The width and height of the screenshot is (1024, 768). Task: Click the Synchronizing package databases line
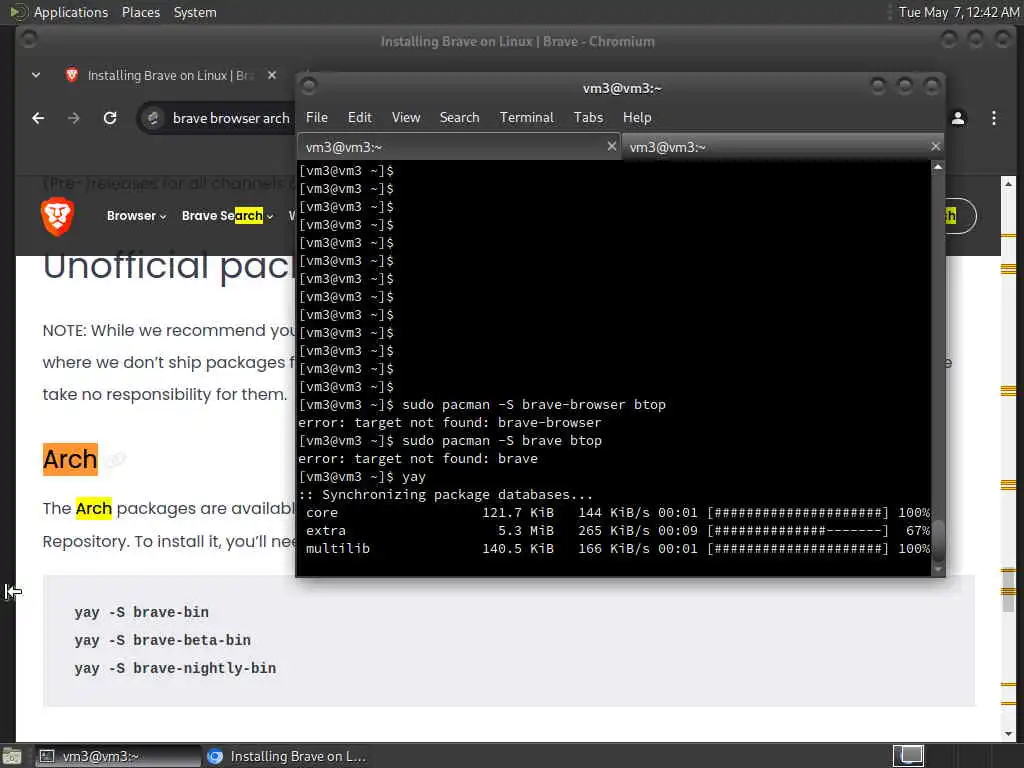(445, 495)
